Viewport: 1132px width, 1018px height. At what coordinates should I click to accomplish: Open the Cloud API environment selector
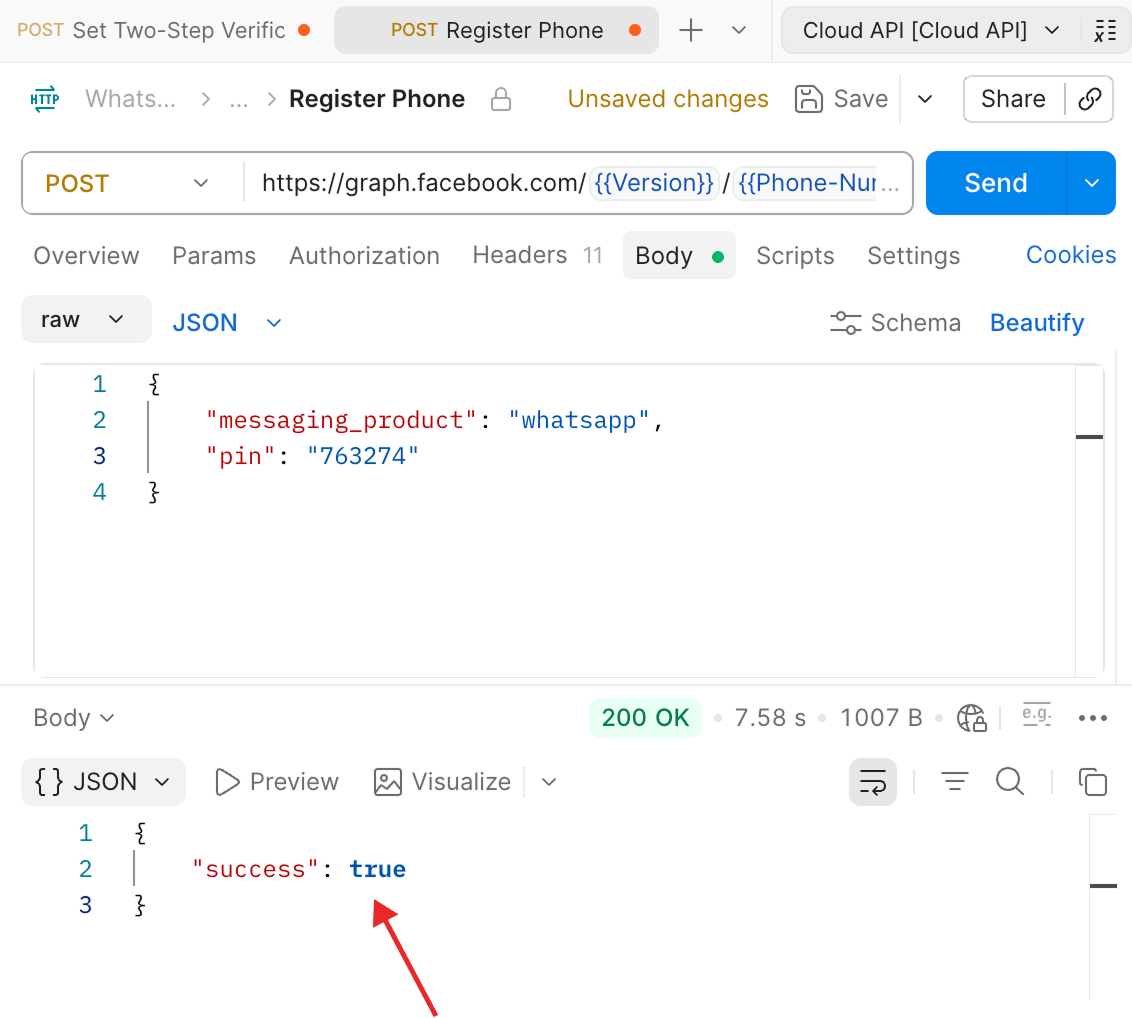click(x=931, y=30)
